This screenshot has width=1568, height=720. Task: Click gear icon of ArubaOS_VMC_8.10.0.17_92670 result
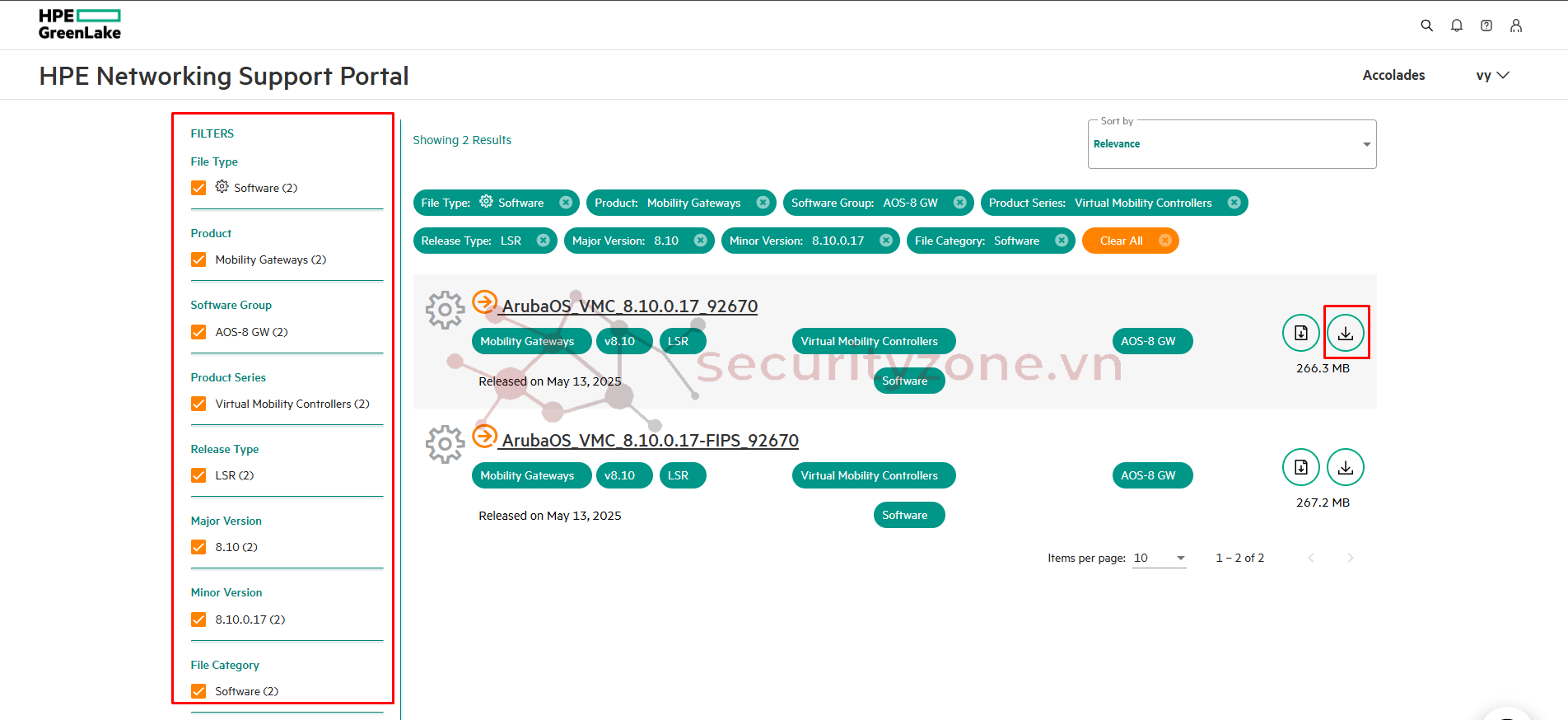click(x=446, y=310)
